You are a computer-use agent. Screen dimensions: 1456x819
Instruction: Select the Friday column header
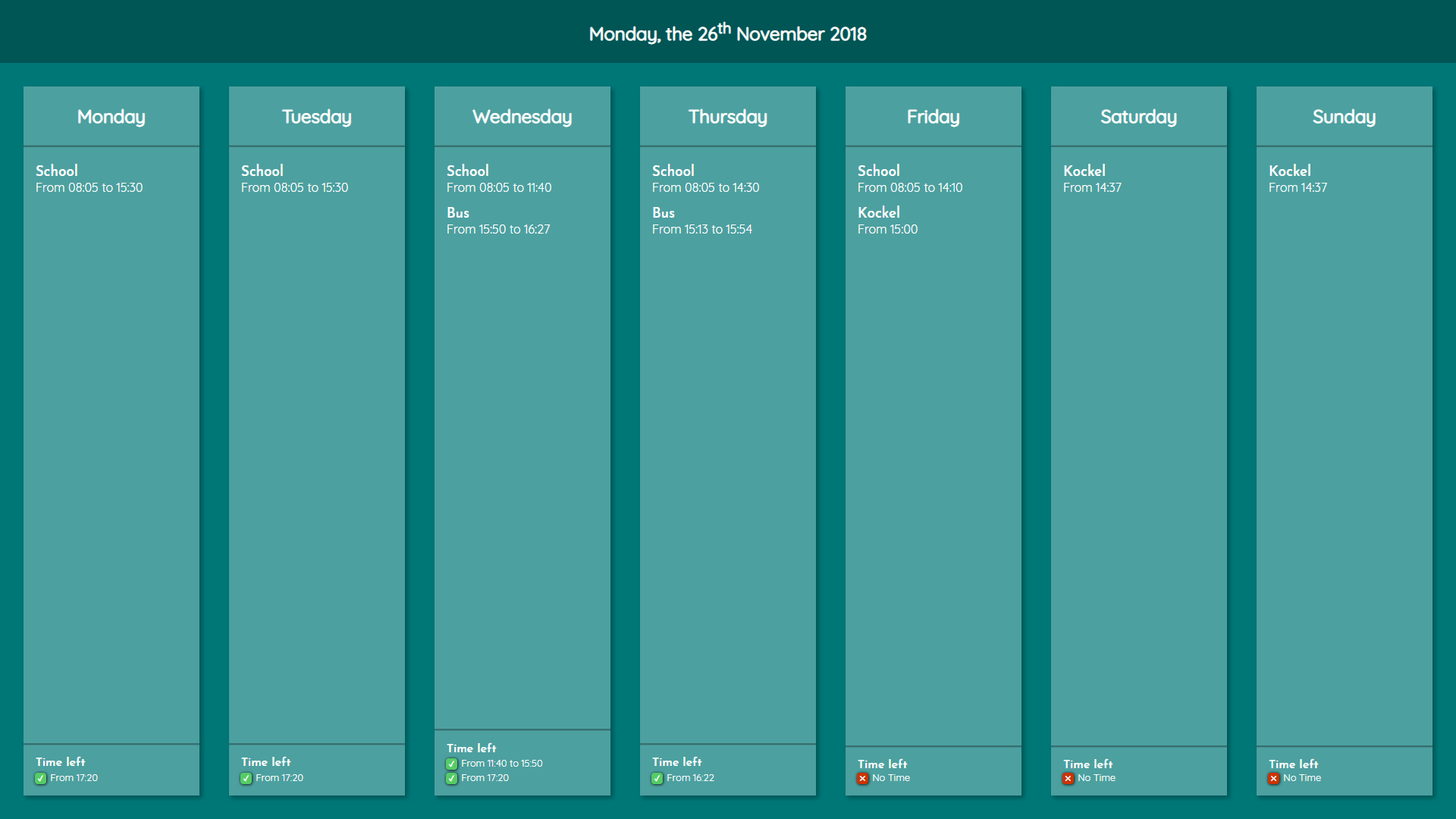click(x=934, y=117)
